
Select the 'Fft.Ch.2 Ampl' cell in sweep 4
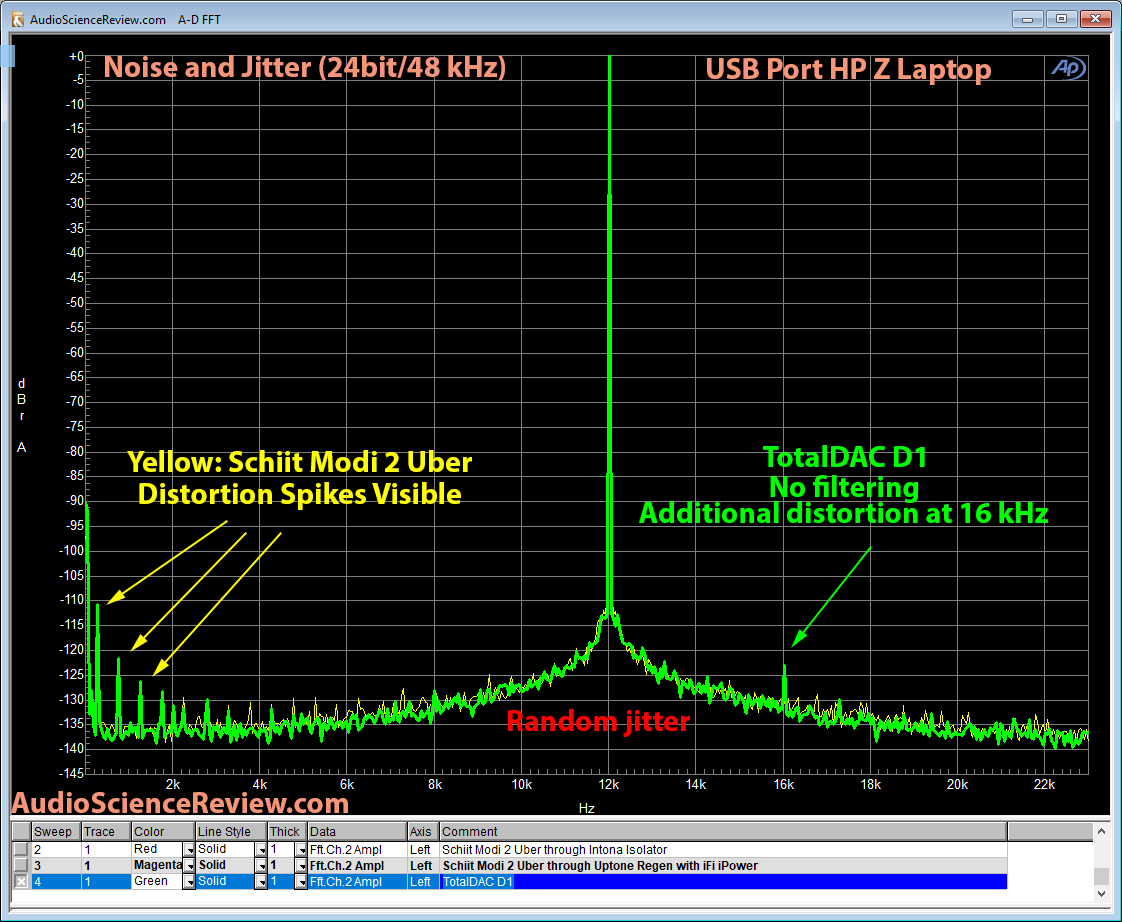[x=357, y=882]
